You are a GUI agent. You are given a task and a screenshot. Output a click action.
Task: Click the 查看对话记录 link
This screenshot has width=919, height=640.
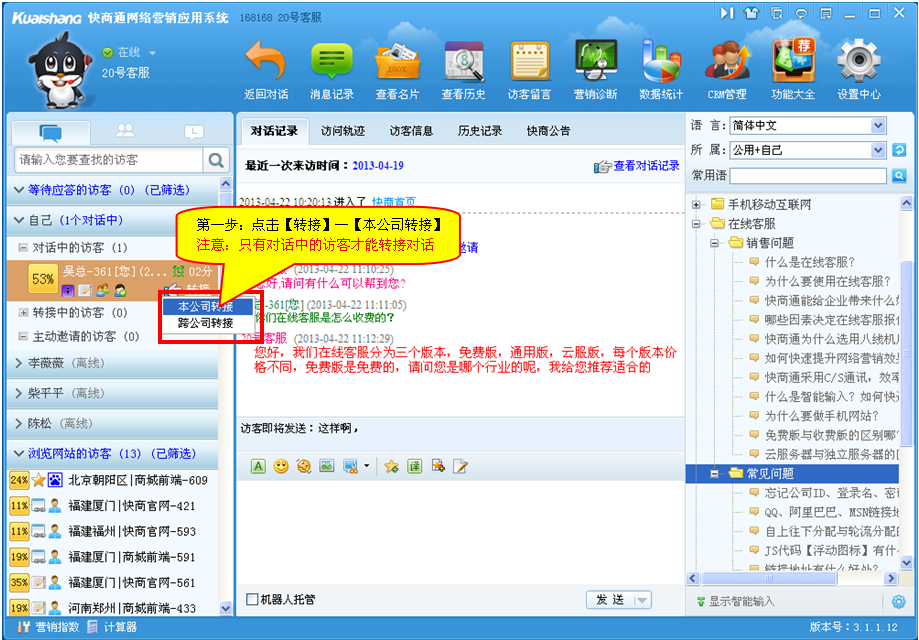pos(645,166)
